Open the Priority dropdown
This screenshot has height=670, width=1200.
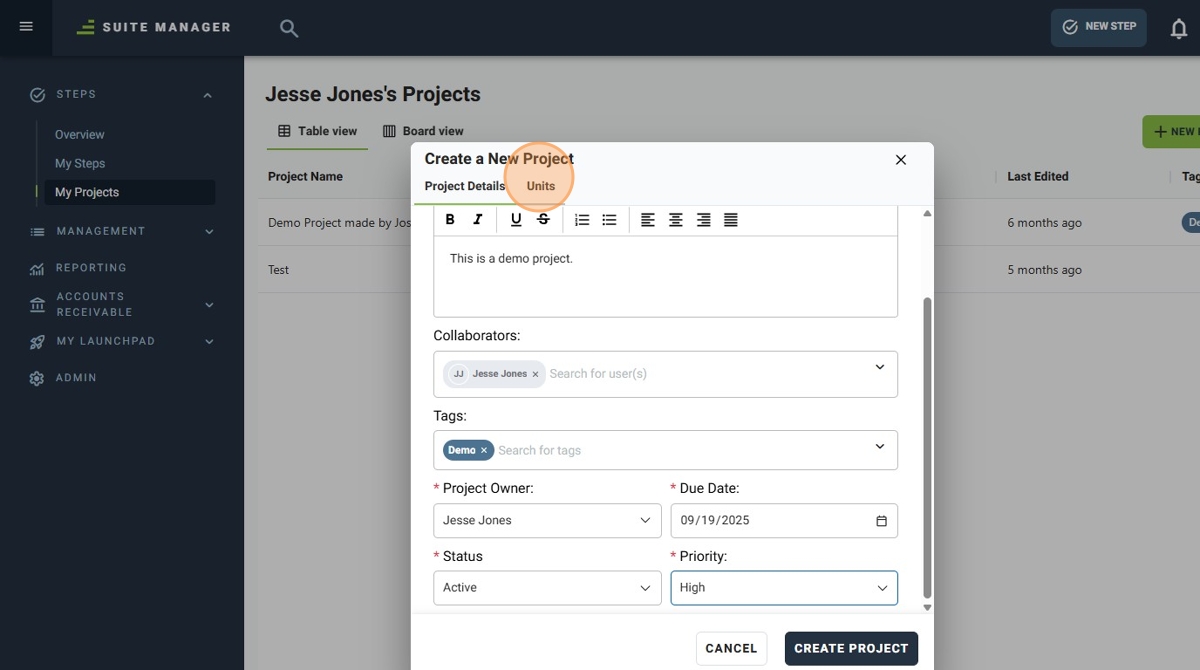pyautogui.click(x=784, y=588)
